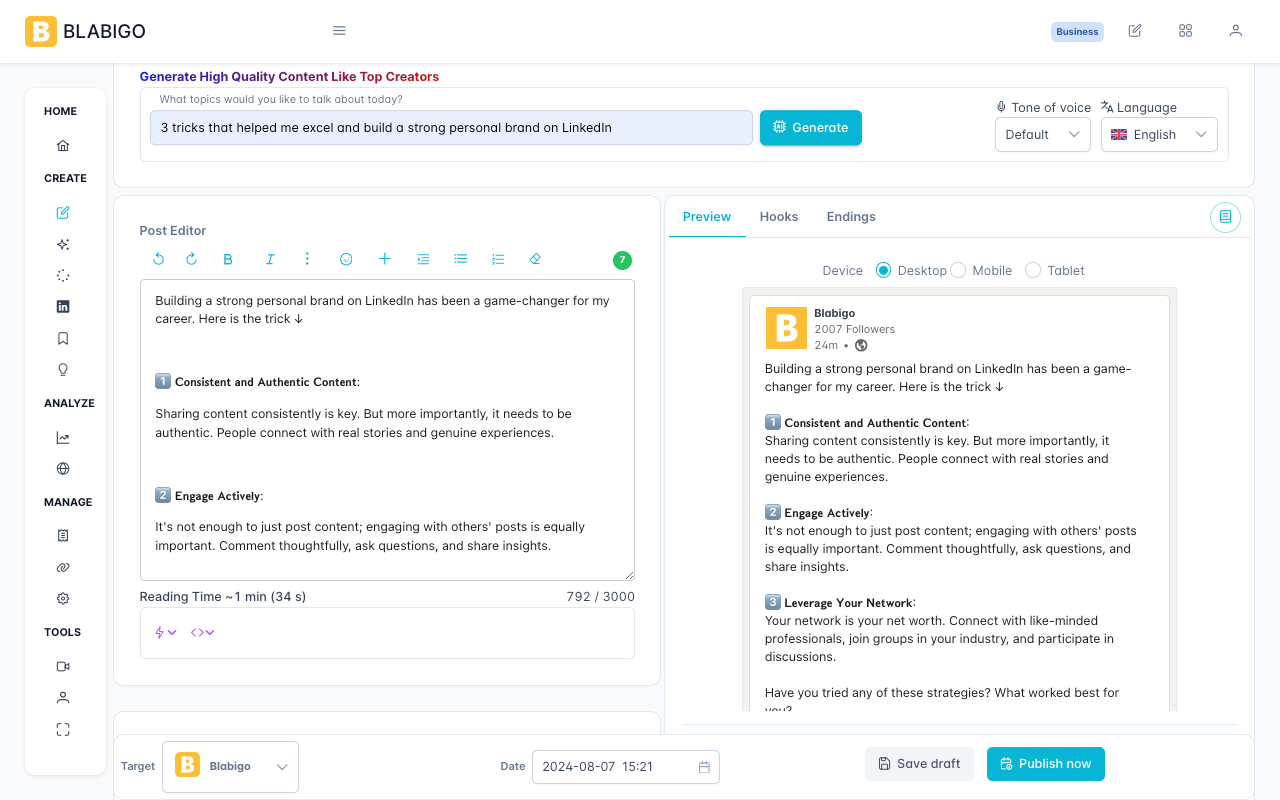Toggle italic formatting in Post Editor
The height and width of the screenshot is (800, 1280).
(270, 259)
